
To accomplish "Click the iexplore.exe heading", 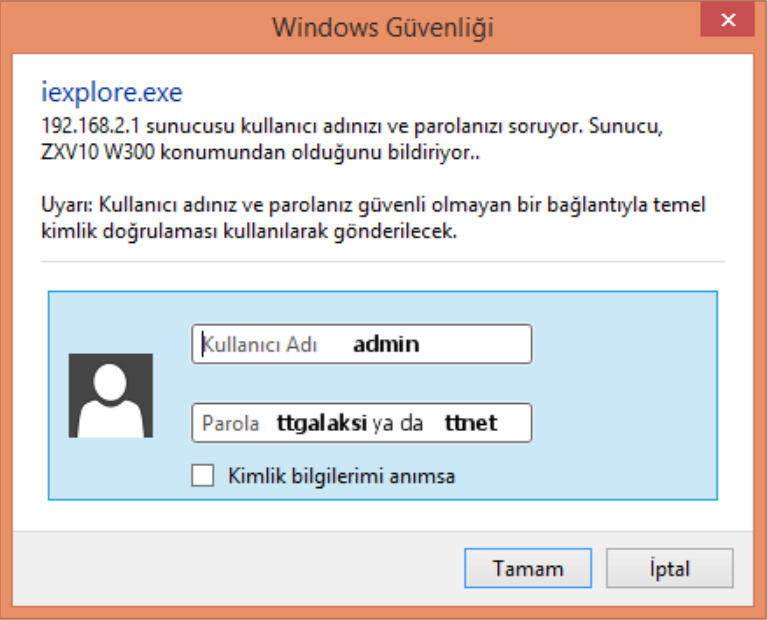I will point(111,93).
